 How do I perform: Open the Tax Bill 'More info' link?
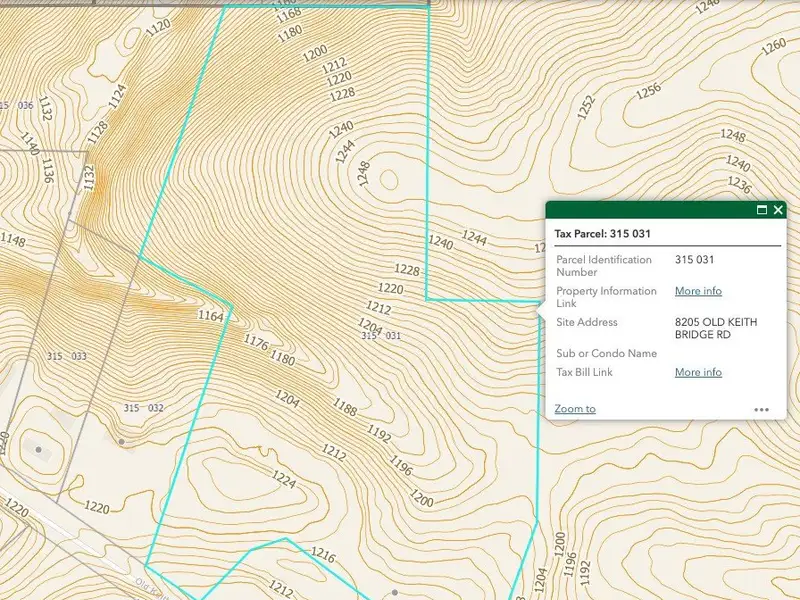tap(698, 372)
